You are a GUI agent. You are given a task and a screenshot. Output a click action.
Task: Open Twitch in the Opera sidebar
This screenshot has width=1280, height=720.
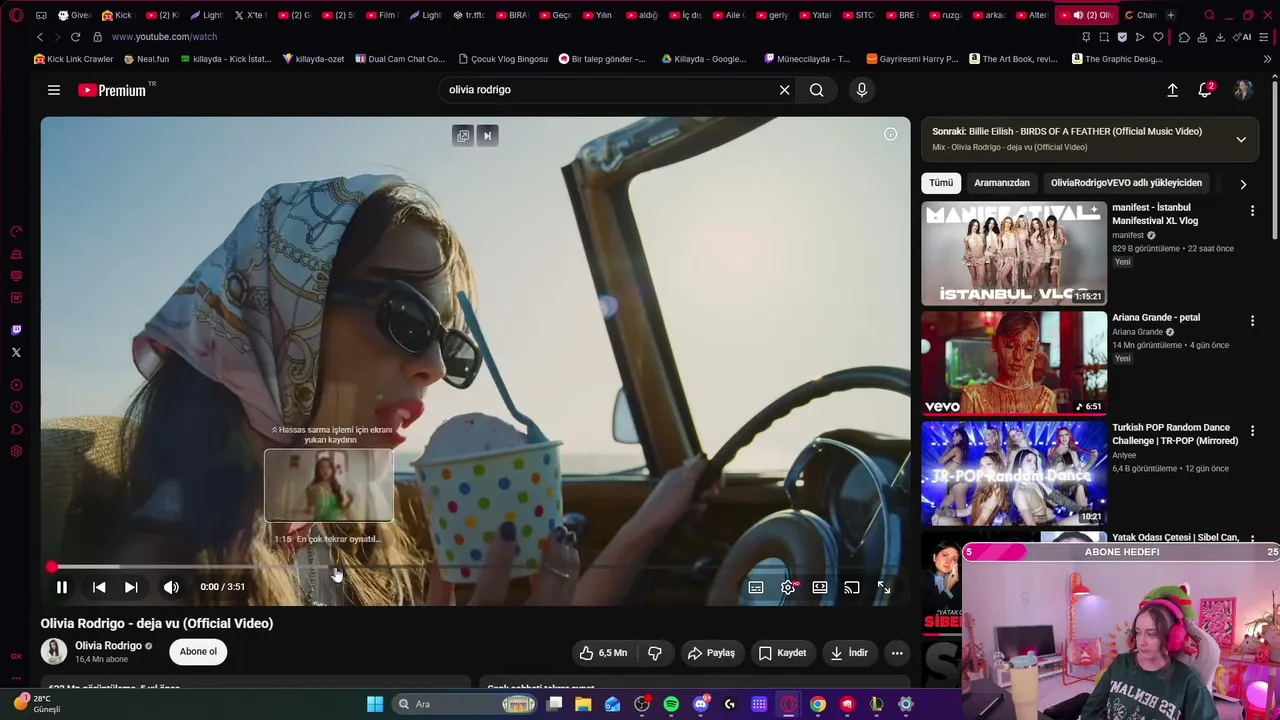coord(16,330)
